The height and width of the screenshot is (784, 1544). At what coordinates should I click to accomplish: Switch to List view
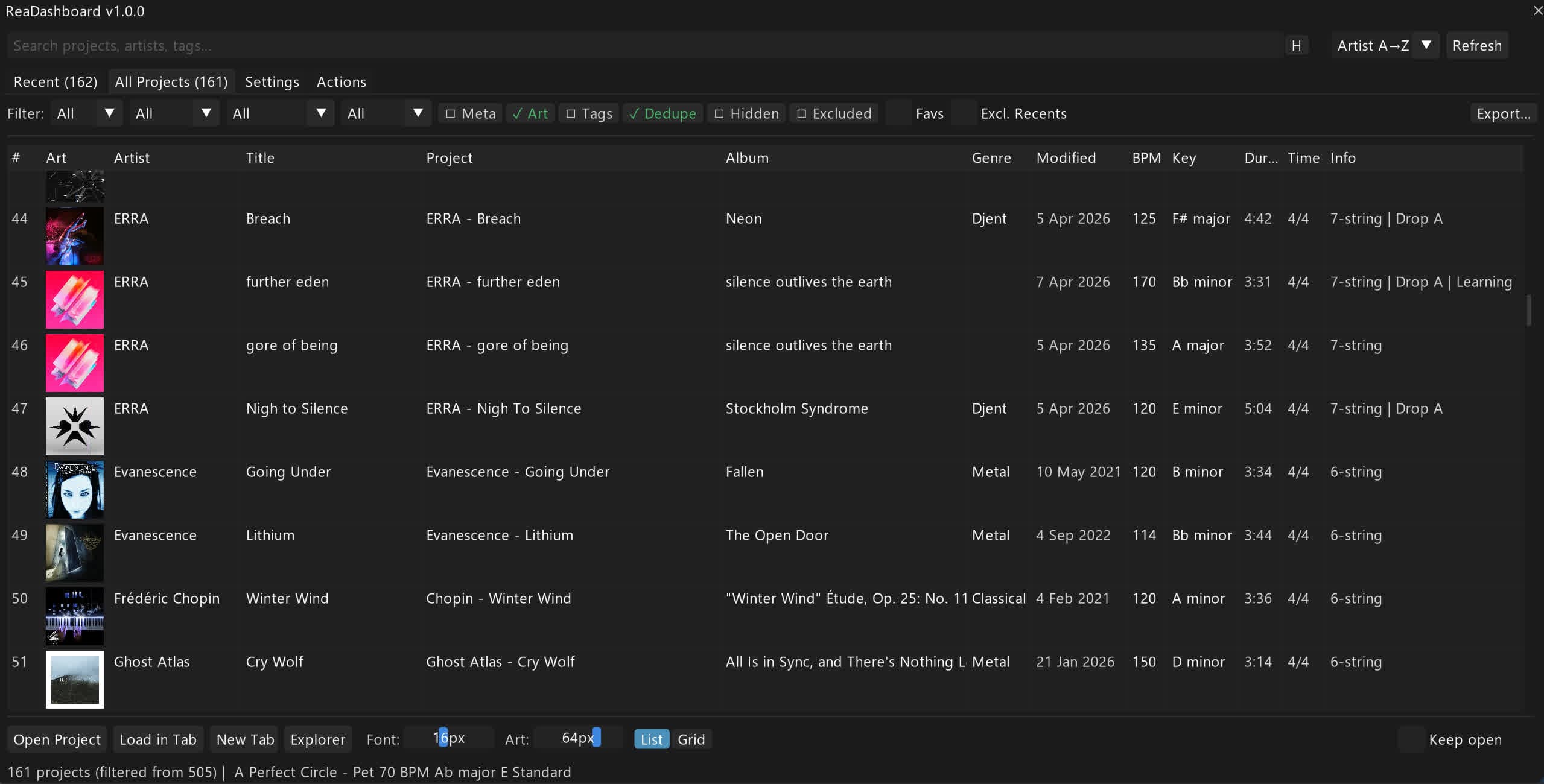click(652, 739)
